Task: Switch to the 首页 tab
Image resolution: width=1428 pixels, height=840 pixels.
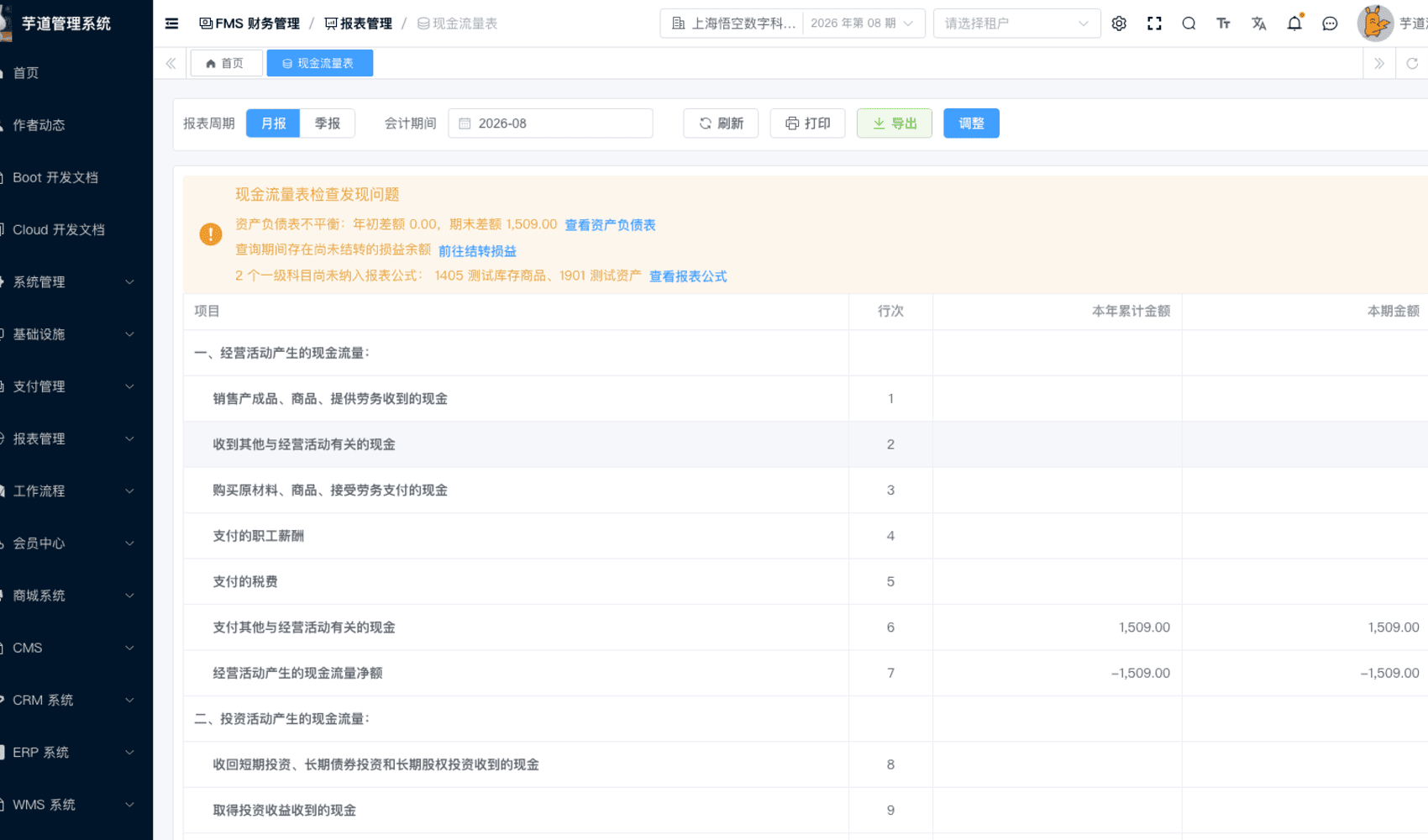Action: click(226, 63)
